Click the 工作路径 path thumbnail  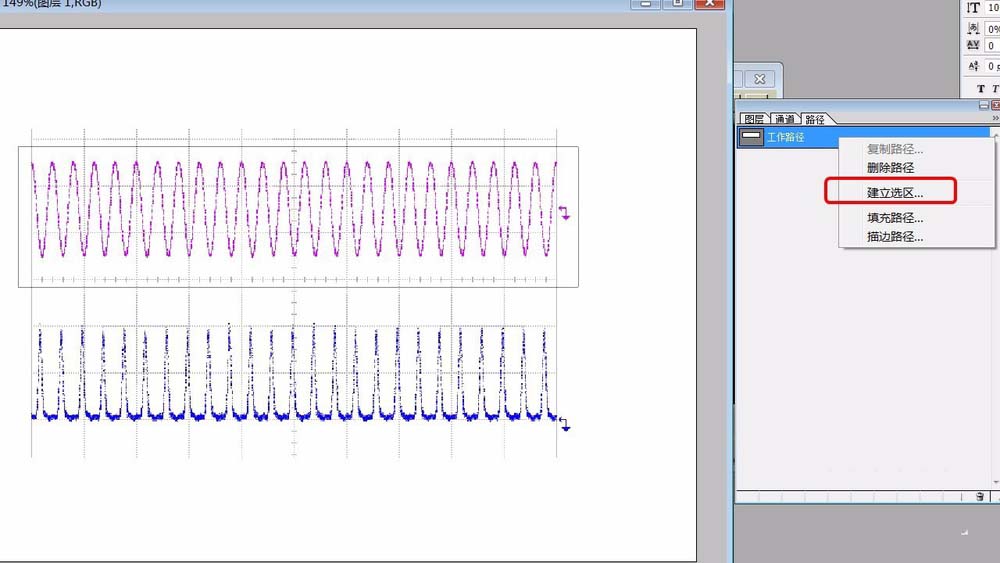(751, 137)
